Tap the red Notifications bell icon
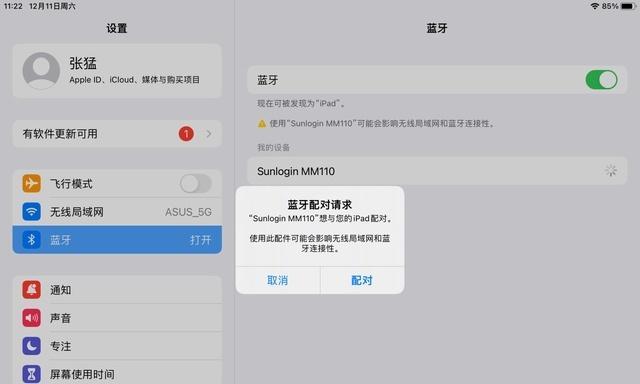The image size is (640, 384). 31,290
